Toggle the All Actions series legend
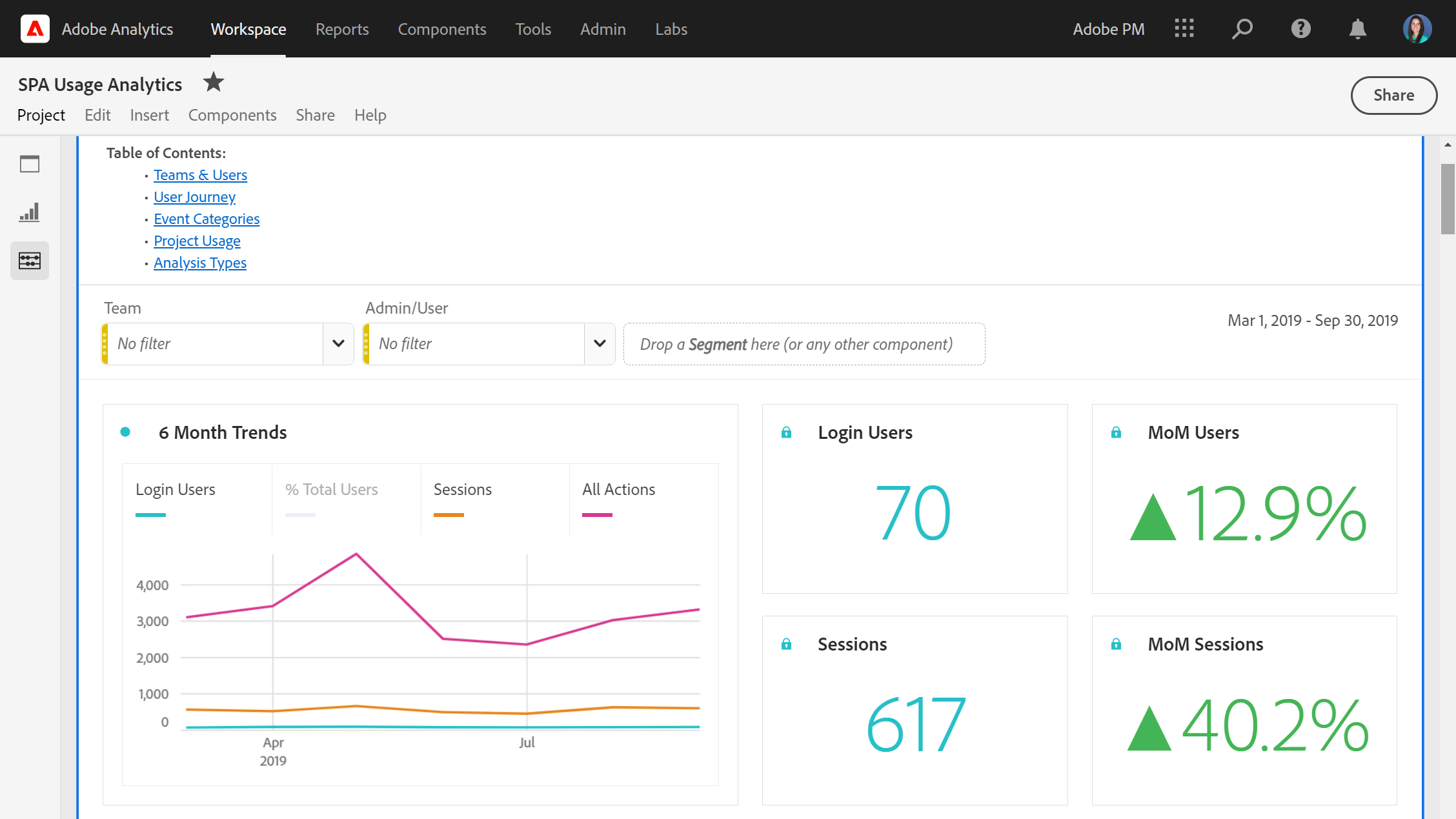Image resolution: width=1456 pixels, height=819 pixels. (x=618, y=490)
